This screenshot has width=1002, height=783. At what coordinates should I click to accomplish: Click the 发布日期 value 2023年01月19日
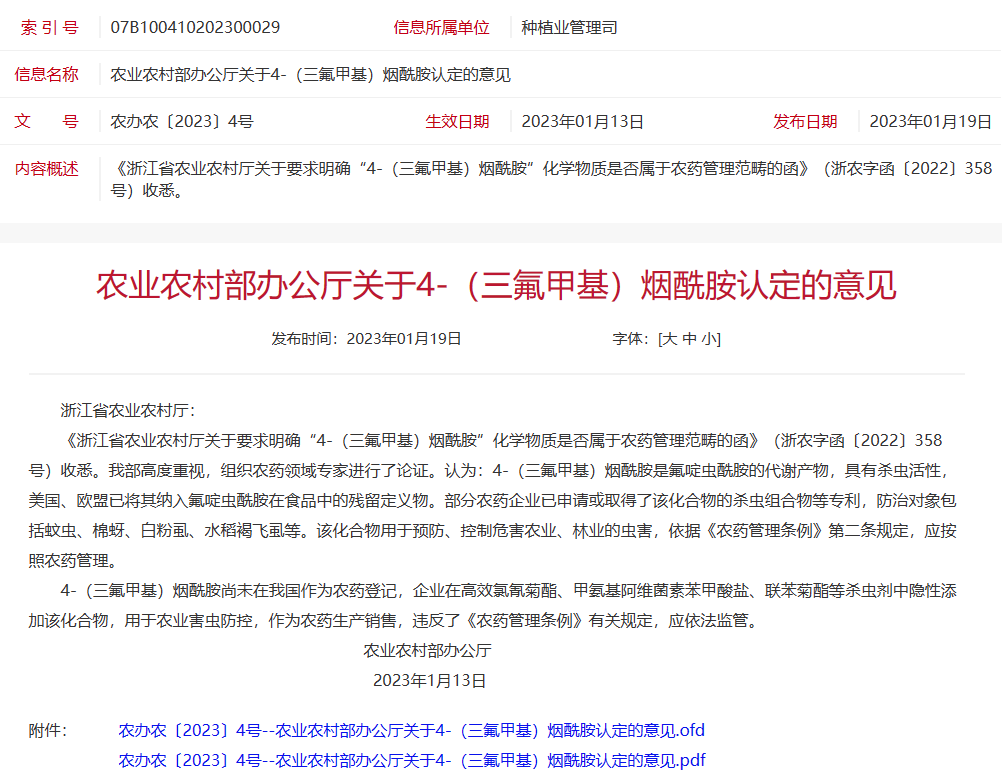(x=929, y=122)
